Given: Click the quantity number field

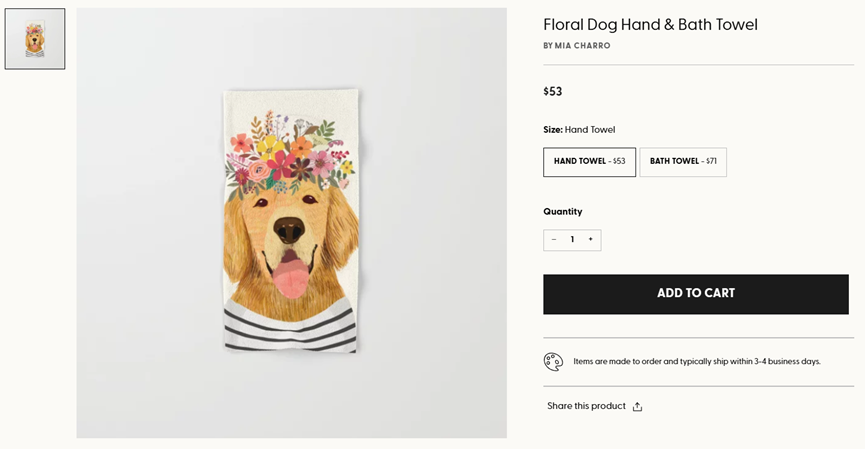Looking at the screenshot, I should [572, 240].
